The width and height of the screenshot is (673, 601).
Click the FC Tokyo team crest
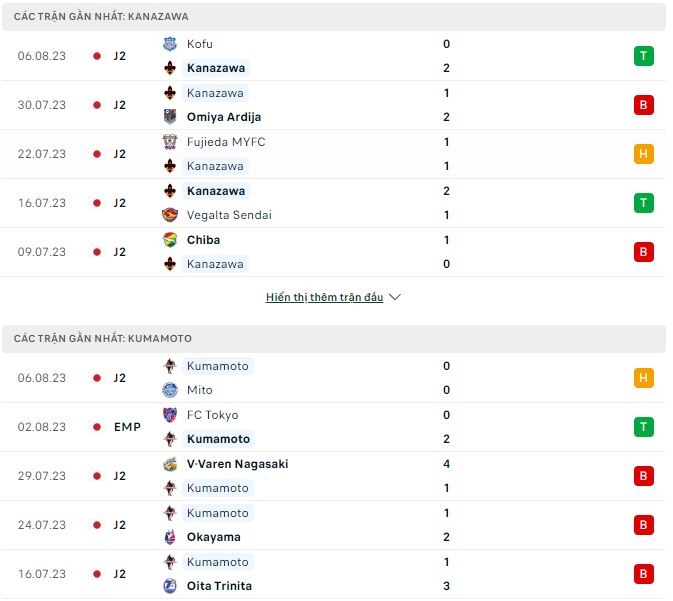click(x=170, y=415)
